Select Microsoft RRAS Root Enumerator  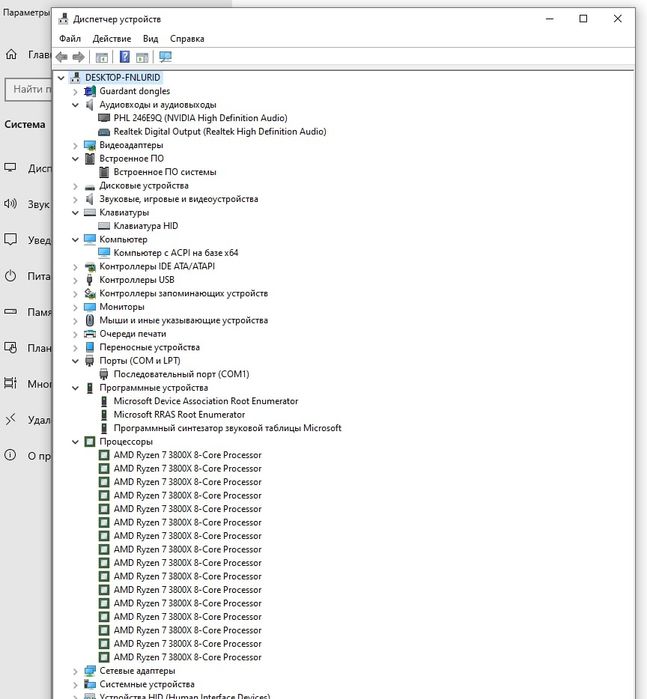pyautogui.click(x=179, y=415)
